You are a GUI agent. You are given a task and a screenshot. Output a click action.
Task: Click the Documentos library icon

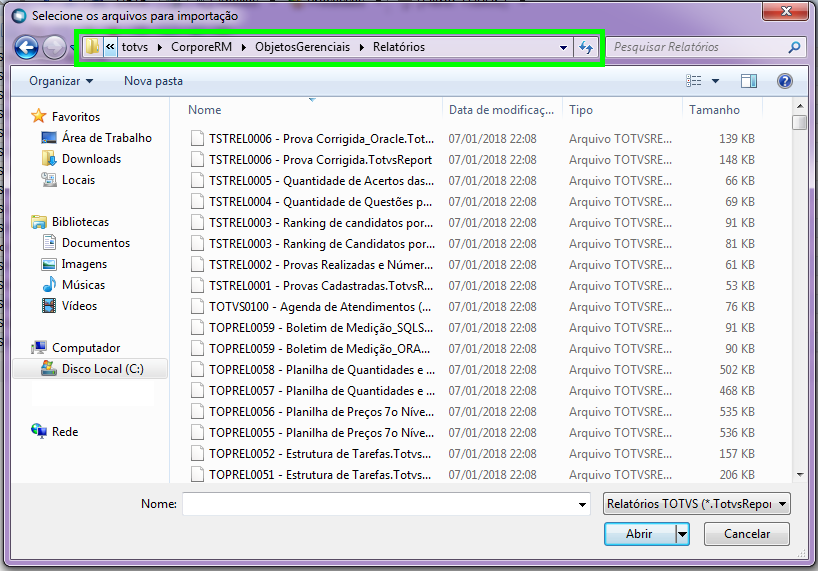pyautogui.click(x=49, y=242)
